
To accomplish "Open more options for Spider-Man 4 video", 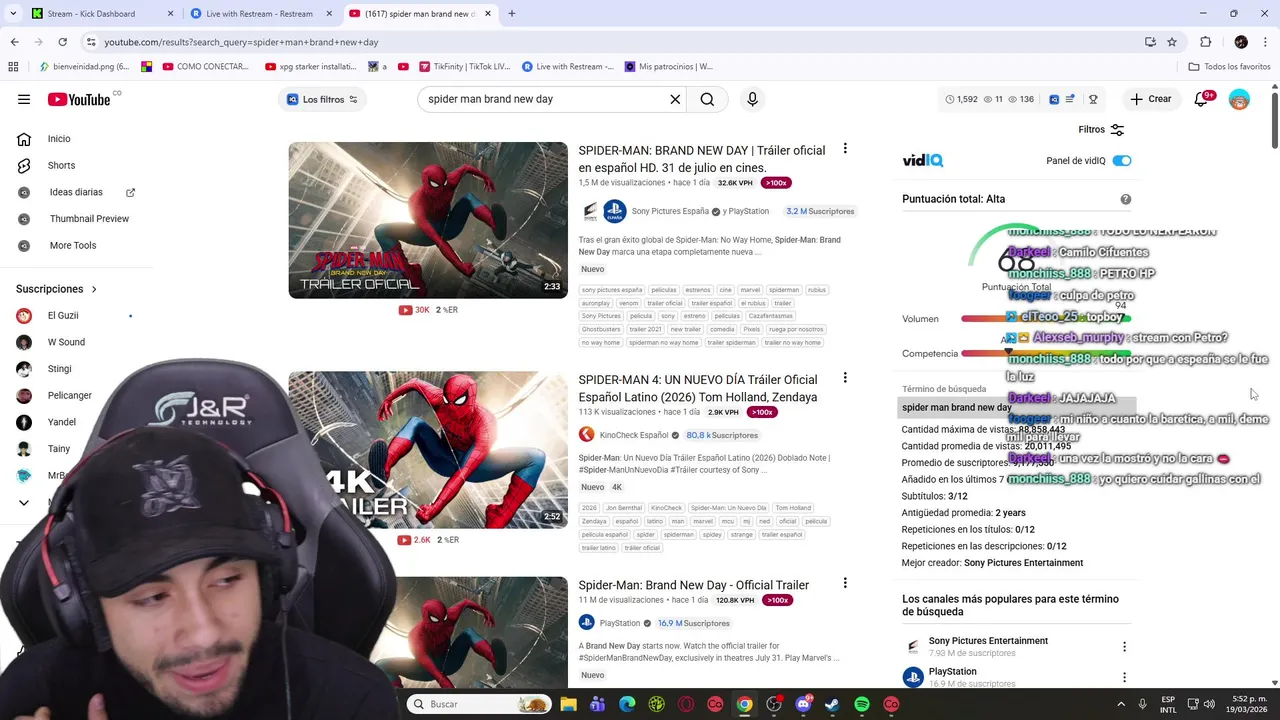I will (x=845, y=378).
